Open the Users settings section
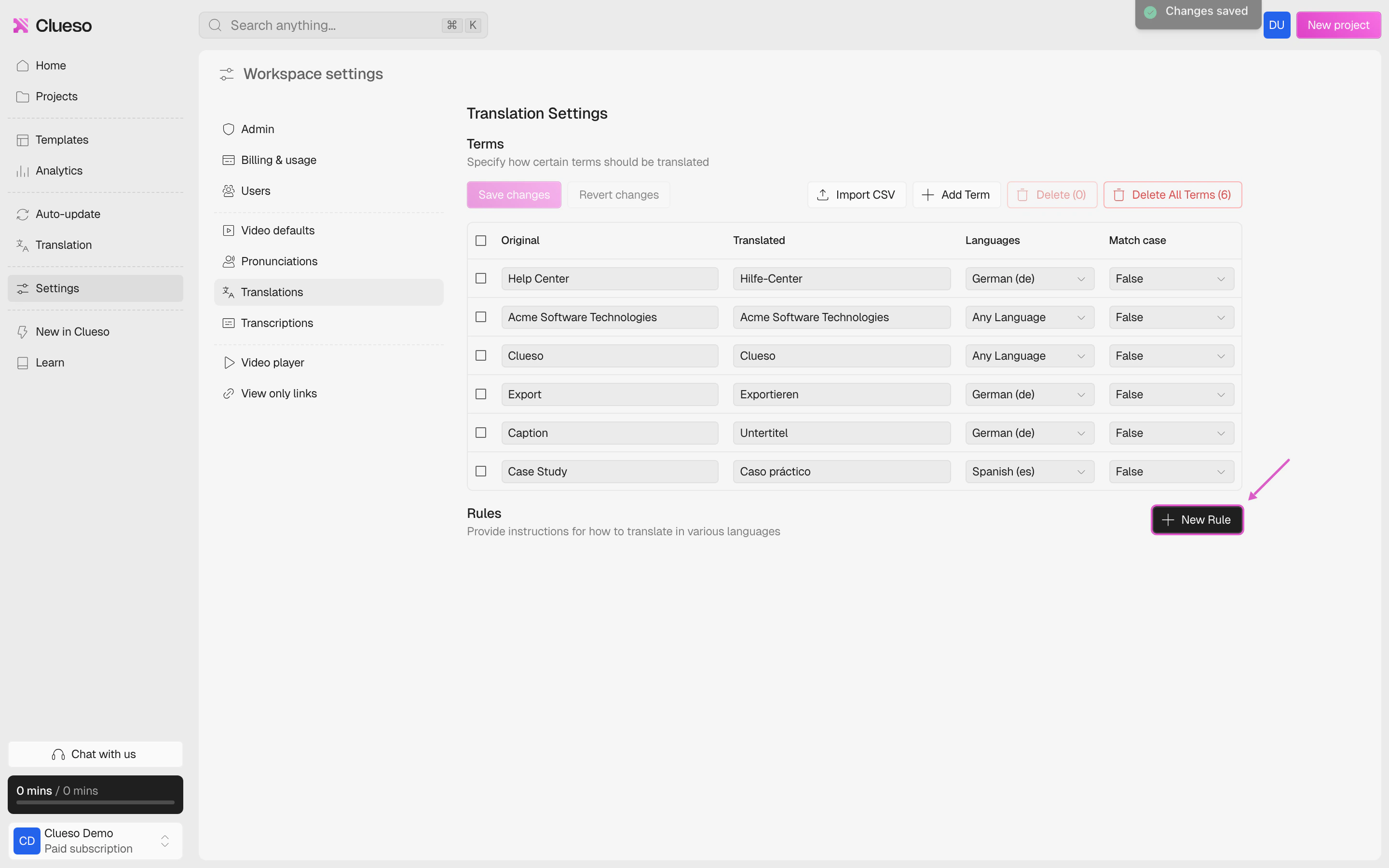Viewport: 1389px width, 868px height. [x=328, y=190]
